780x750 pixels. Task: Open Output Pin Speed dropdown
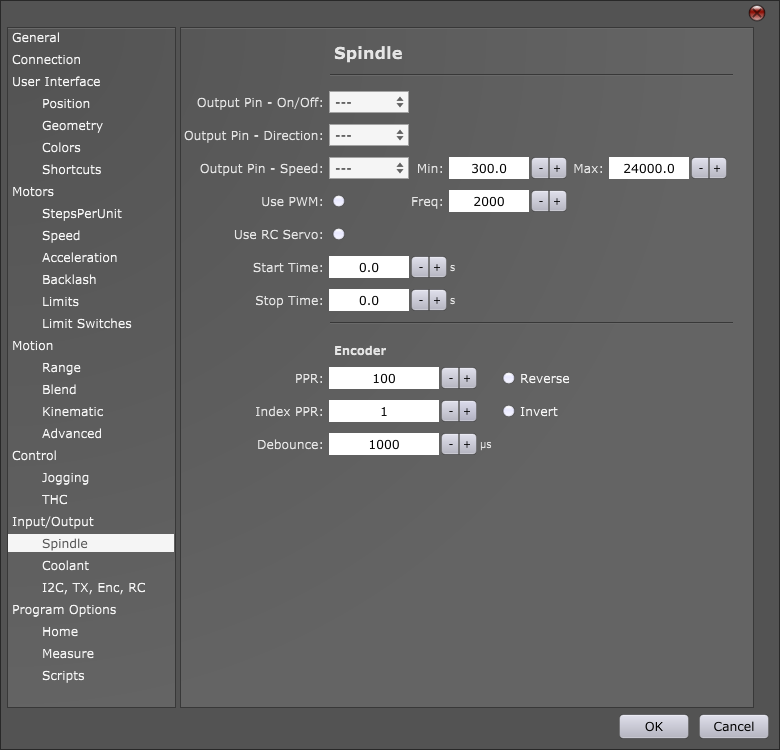[x=369, y=169]
